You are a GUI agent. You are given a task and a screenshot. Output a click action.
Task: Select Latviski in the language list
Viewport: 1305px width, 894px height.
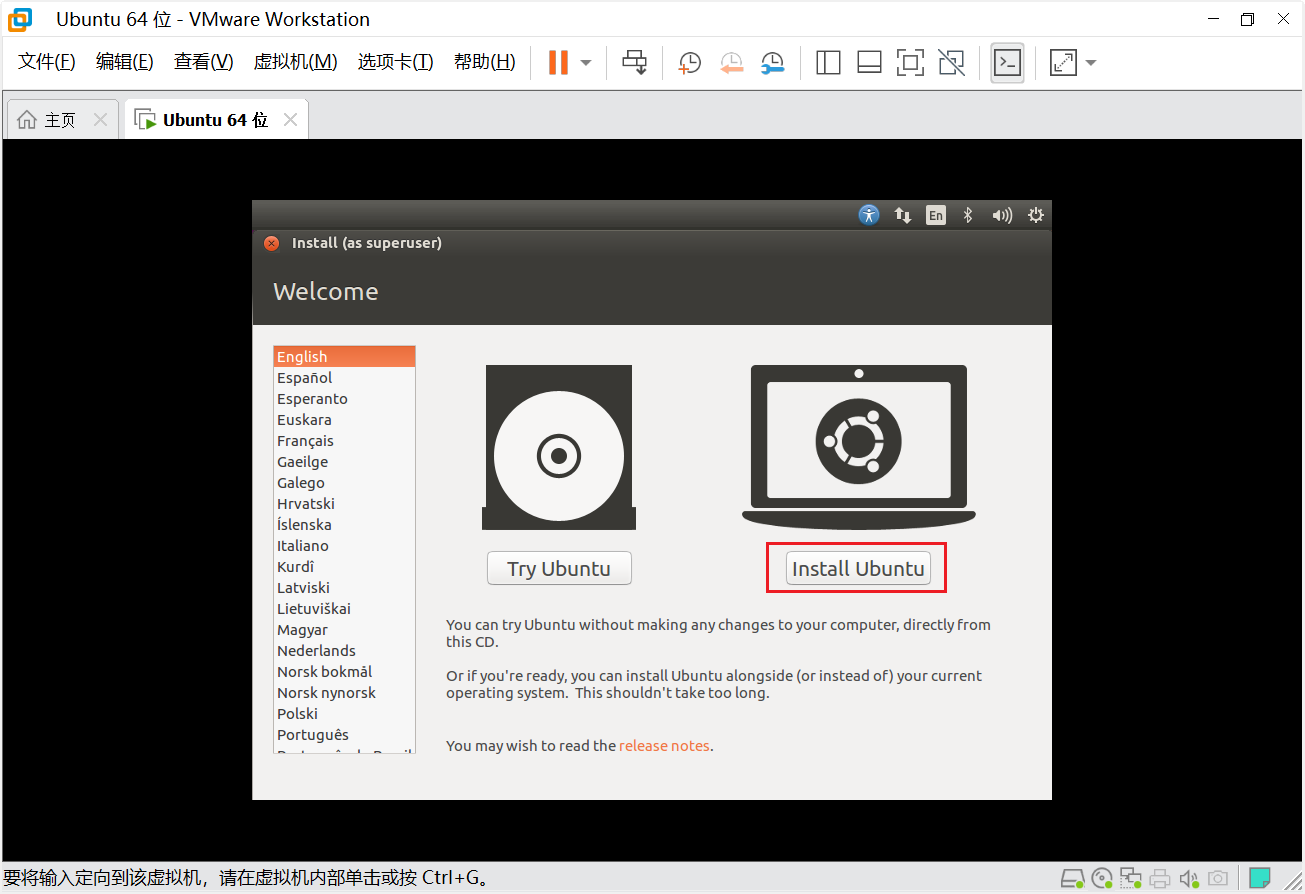tap(344, 588)
